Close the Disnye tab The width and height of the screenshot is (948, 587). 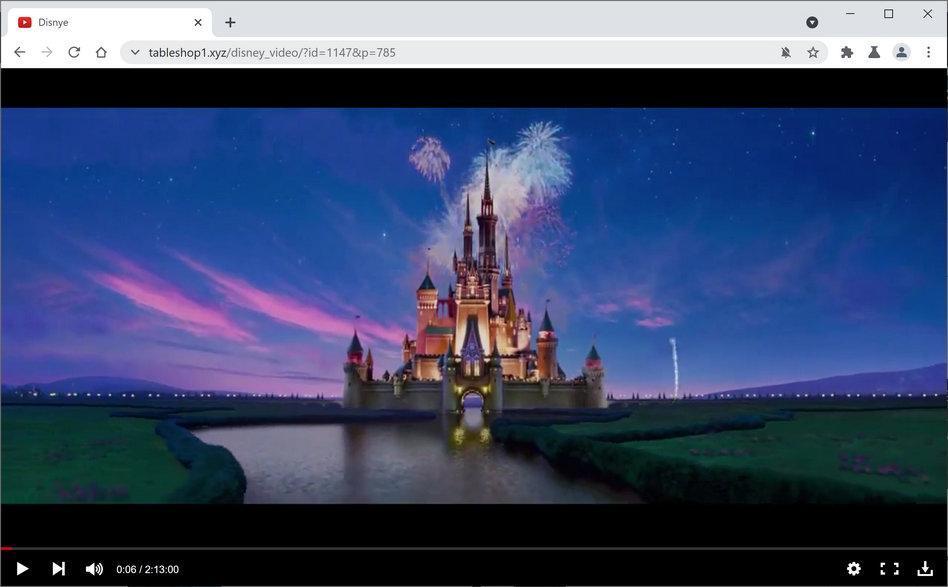pyautogui.click(x=198, y=22)
